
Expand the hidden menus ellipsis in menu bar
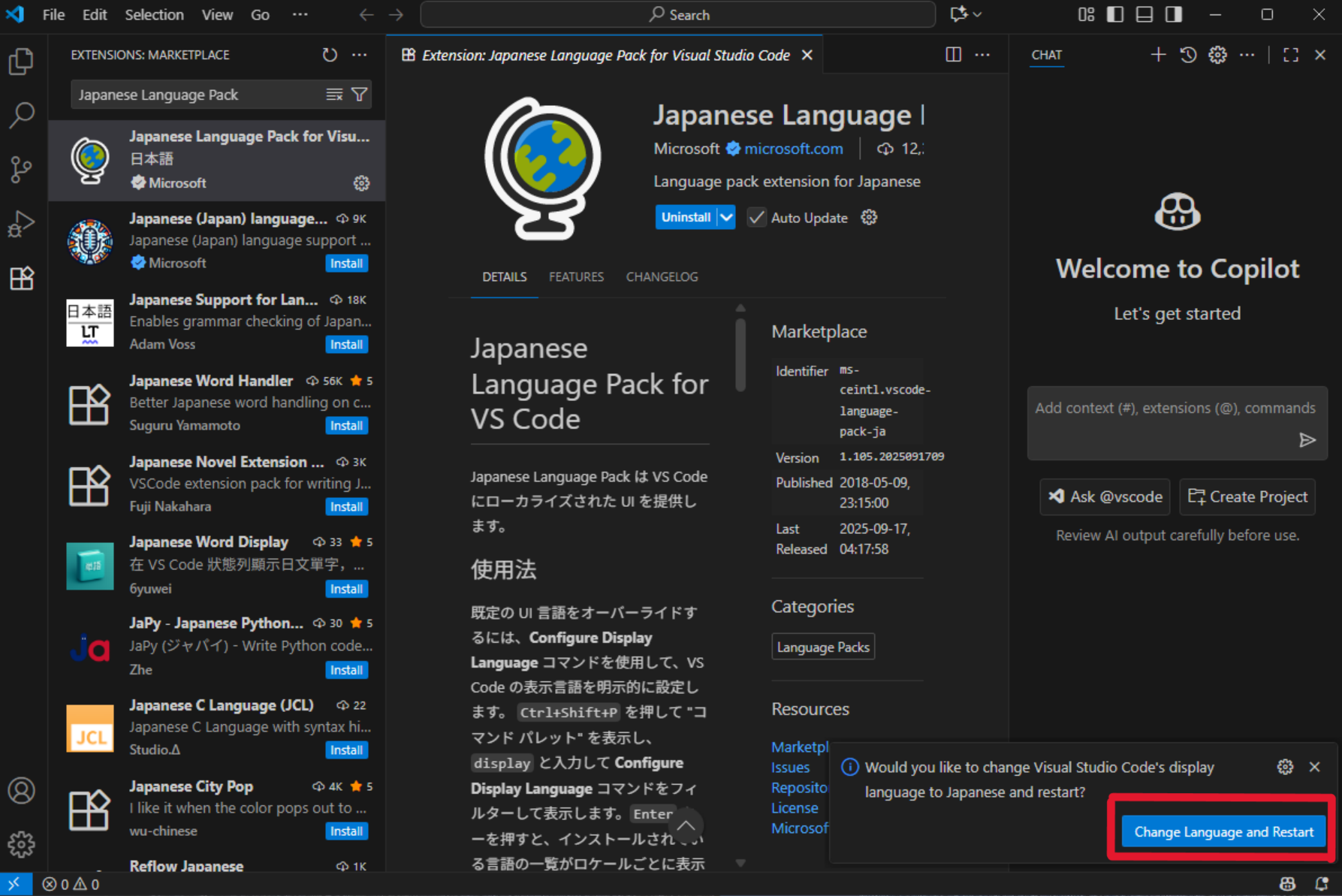pyautogui.click(x=300, y=14)
